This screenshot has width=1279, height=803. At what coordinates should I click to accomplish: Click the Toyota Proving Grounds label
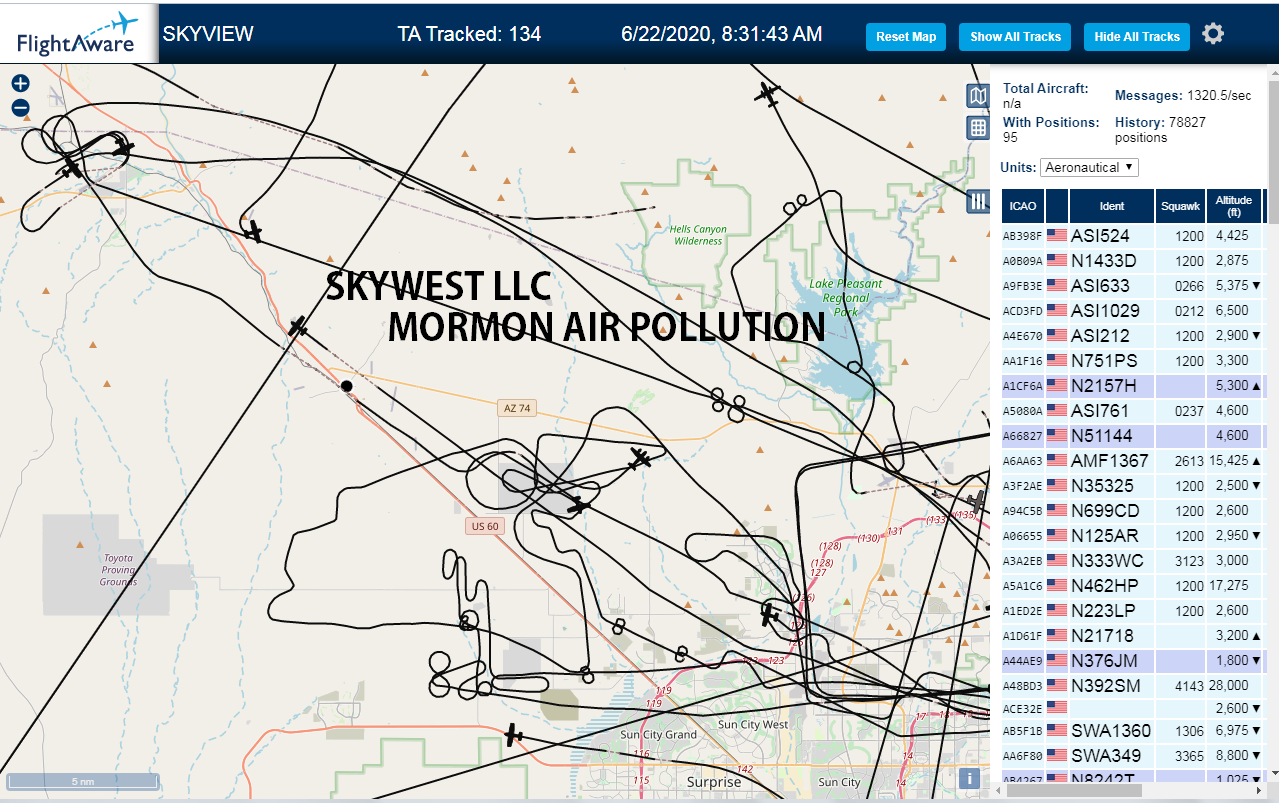(x=118, y=569)
